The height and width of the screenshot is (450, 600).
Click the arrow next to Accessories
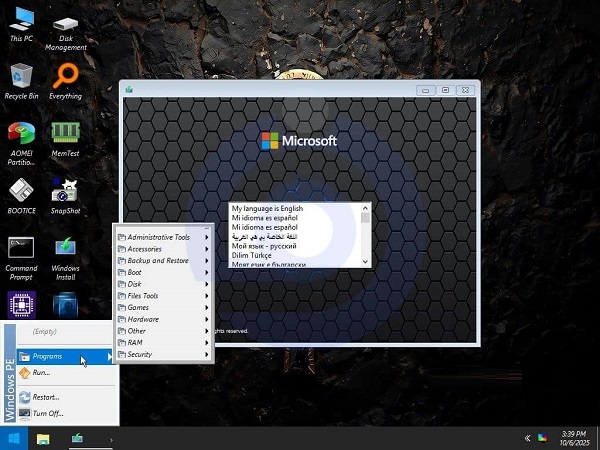click(x=207, y=249)
